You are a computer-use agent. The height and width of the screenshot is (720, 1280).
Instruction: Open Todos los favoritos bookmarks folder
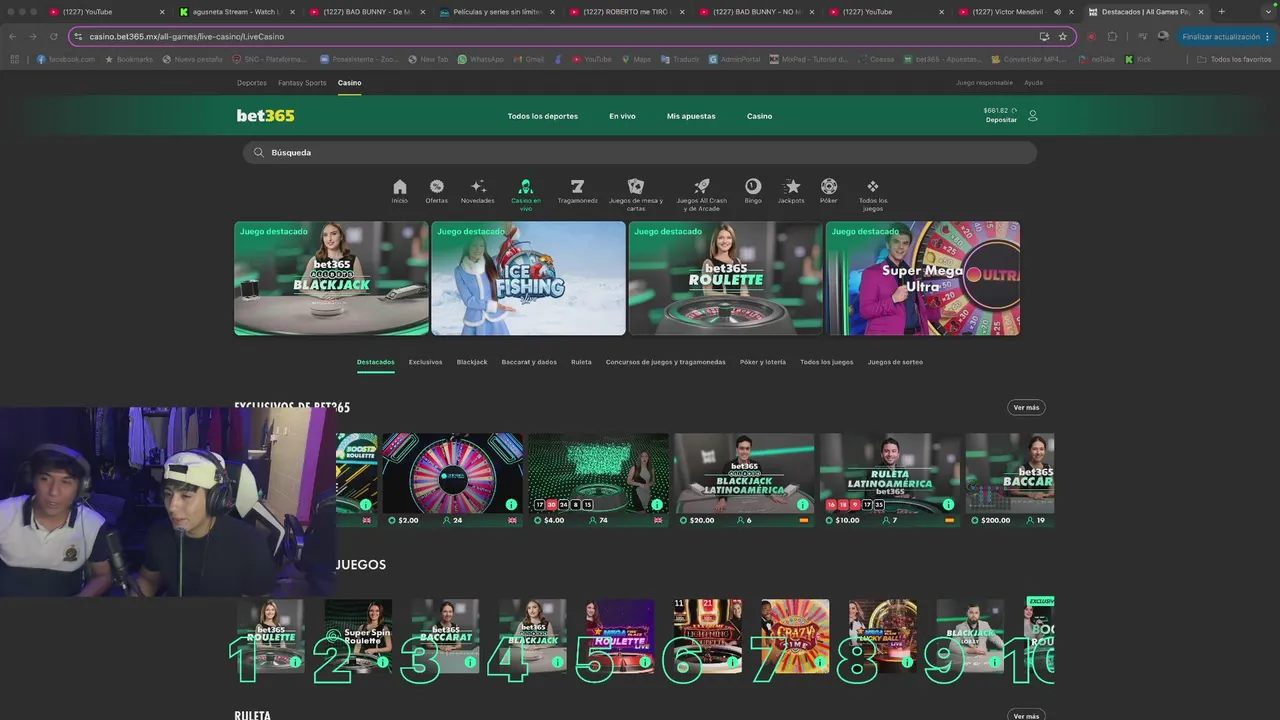coord(1234,59)
